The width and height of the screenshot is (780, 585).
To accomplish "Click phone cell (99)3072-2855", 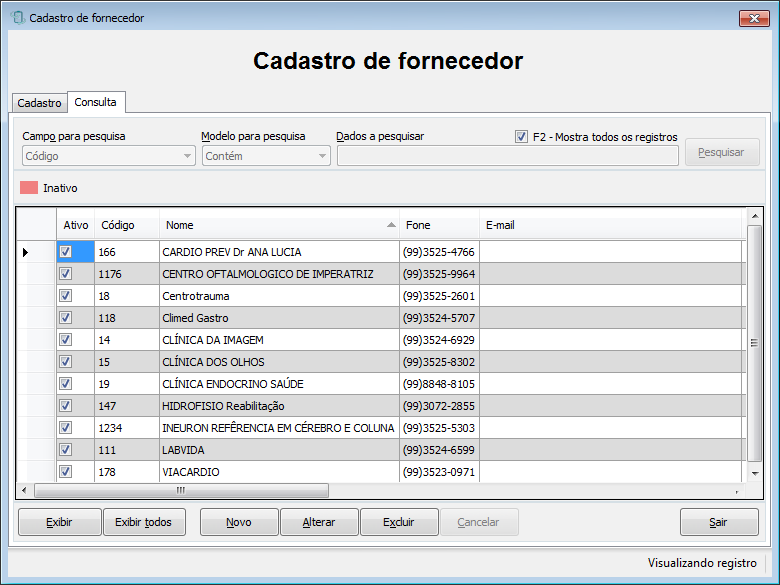I will 439,405.
